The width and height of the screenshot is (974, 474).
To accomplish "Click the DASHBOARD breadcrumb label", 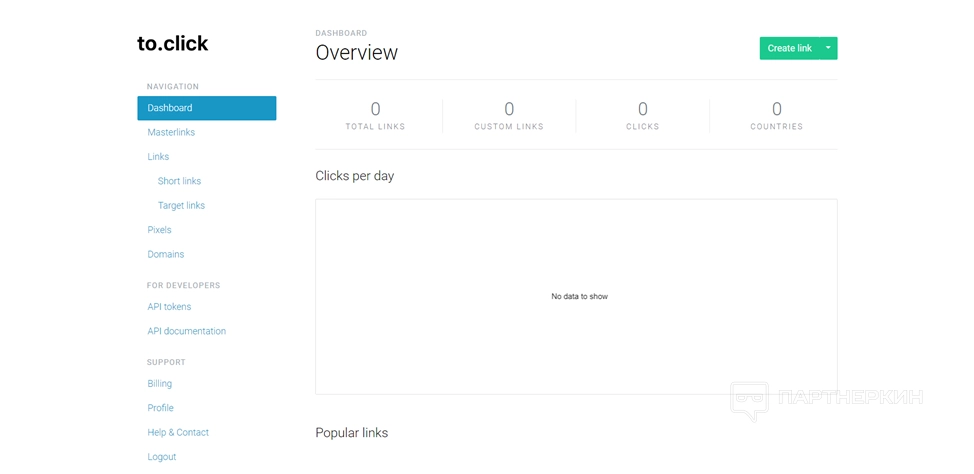I will (x=341, y=33).
